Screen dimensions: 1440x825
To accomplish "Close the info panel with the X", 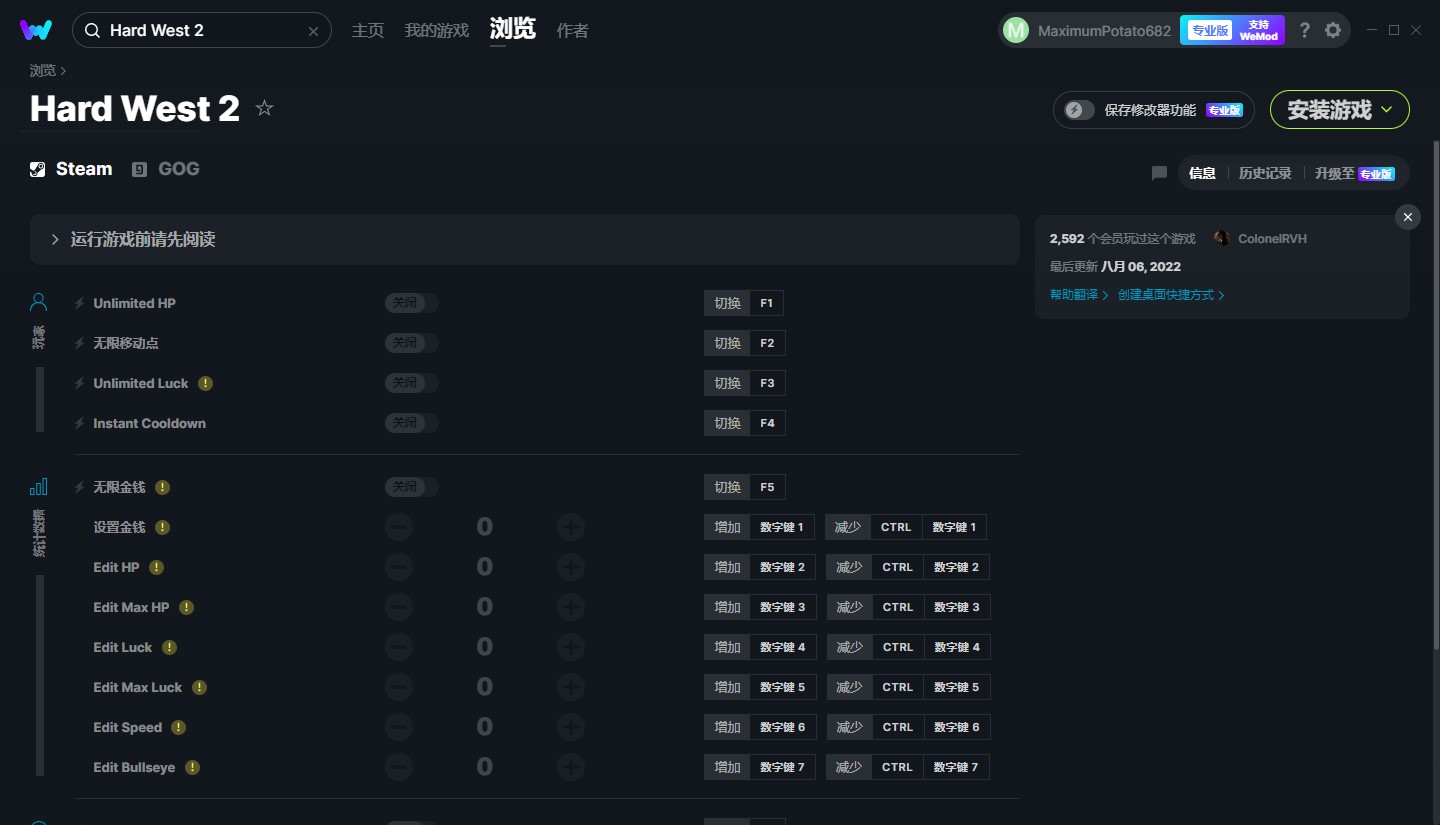I will point(1408,217).
